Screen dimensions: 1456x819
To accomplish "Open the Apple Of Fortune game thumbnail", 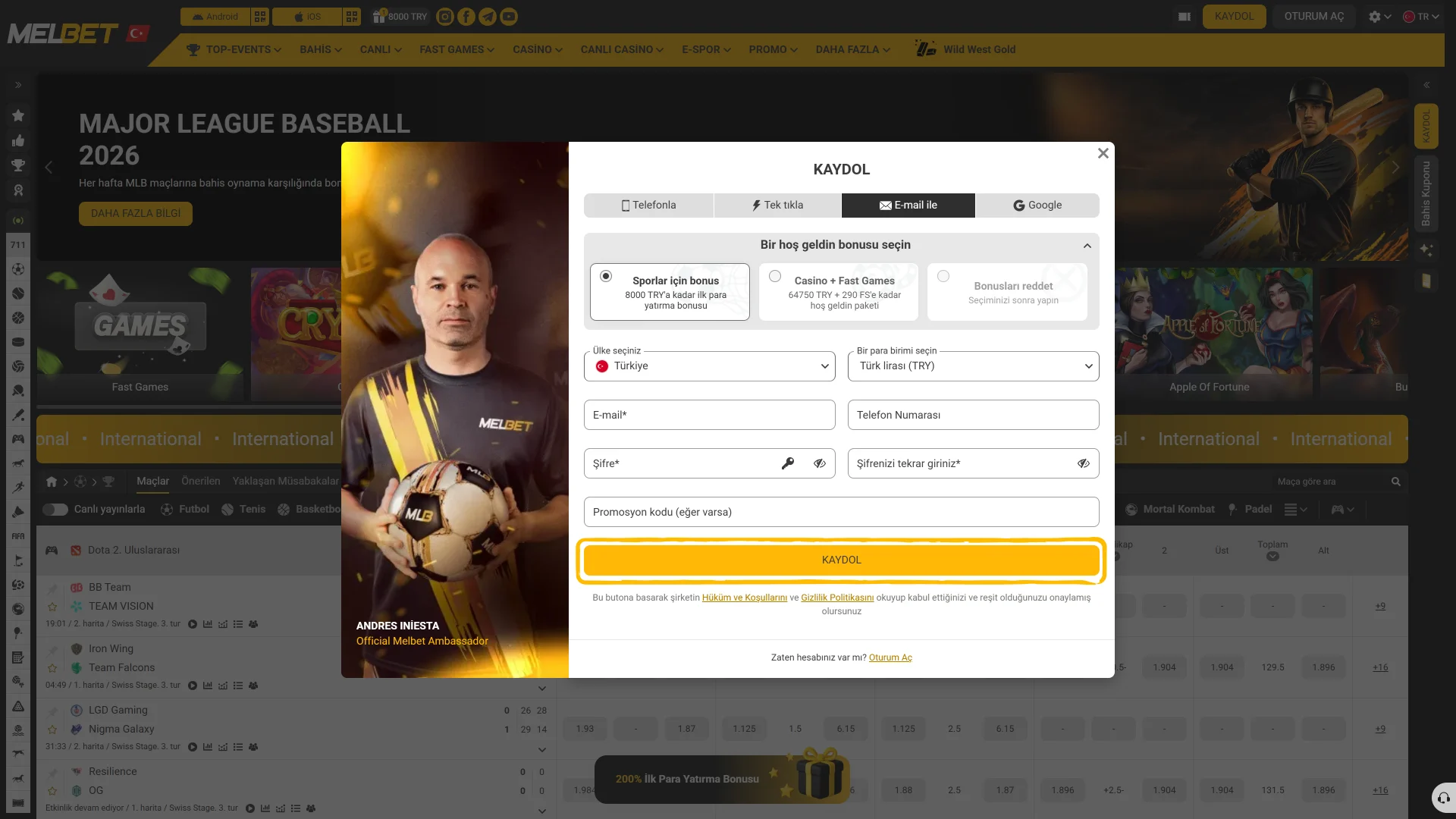I will pos(1209,334).
